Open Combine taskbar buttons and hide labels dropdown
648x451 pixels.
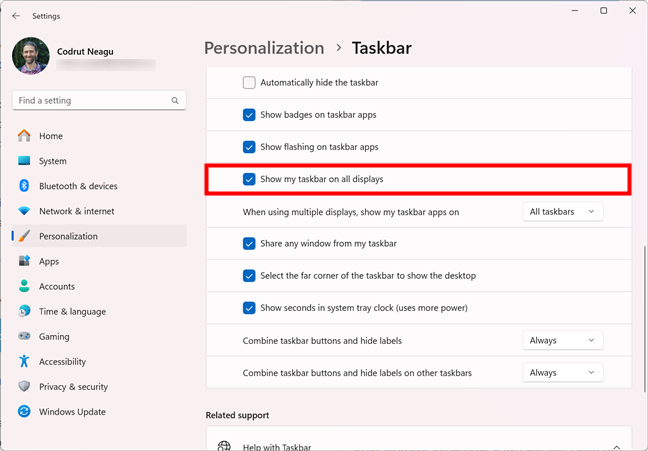tap(562, 340)
